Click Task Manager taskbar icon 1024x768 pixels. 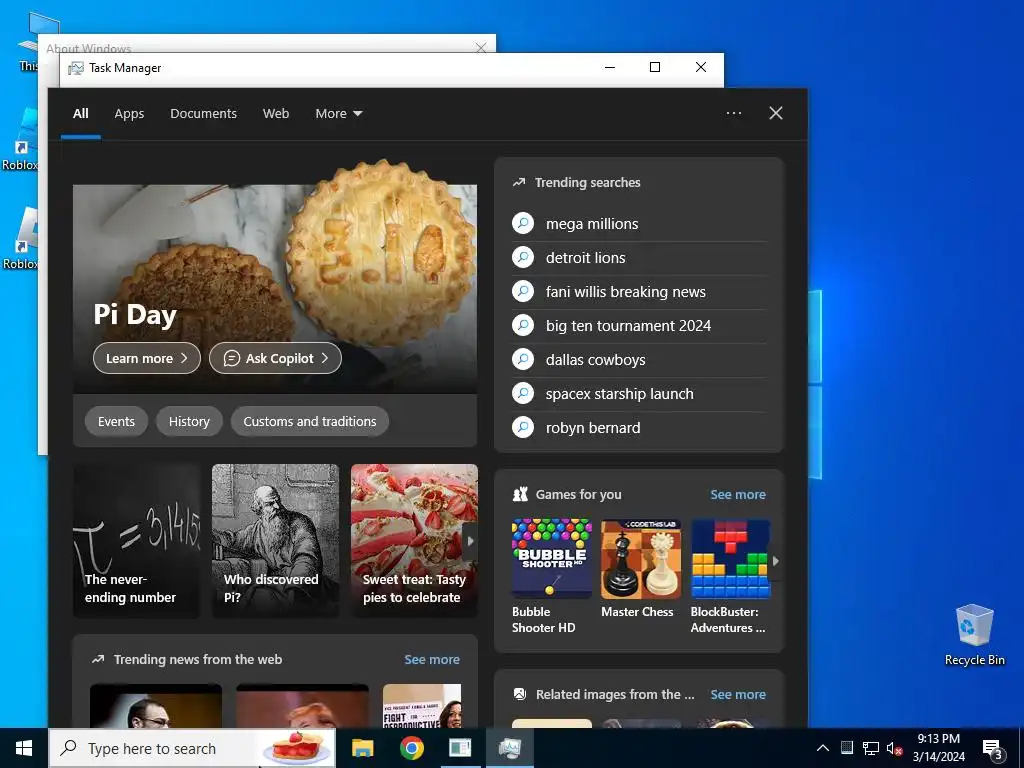pos(509,748)
